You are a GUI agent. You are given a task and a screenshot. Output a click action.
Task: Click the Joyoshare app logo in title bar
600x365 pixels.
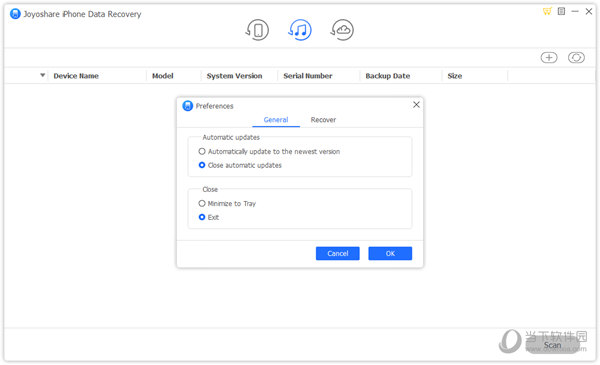tap(15, 14)
